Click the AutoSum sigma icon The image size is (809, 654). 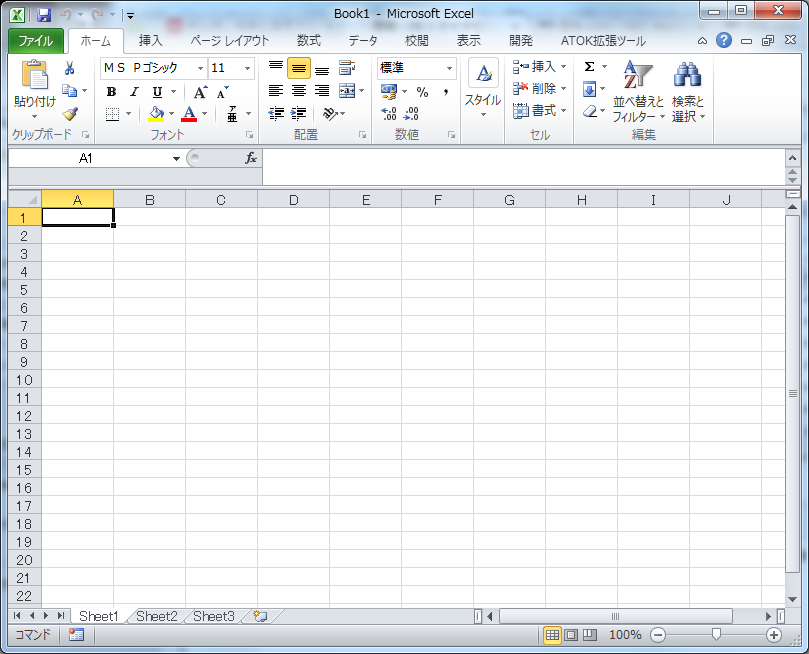(589, 67)
